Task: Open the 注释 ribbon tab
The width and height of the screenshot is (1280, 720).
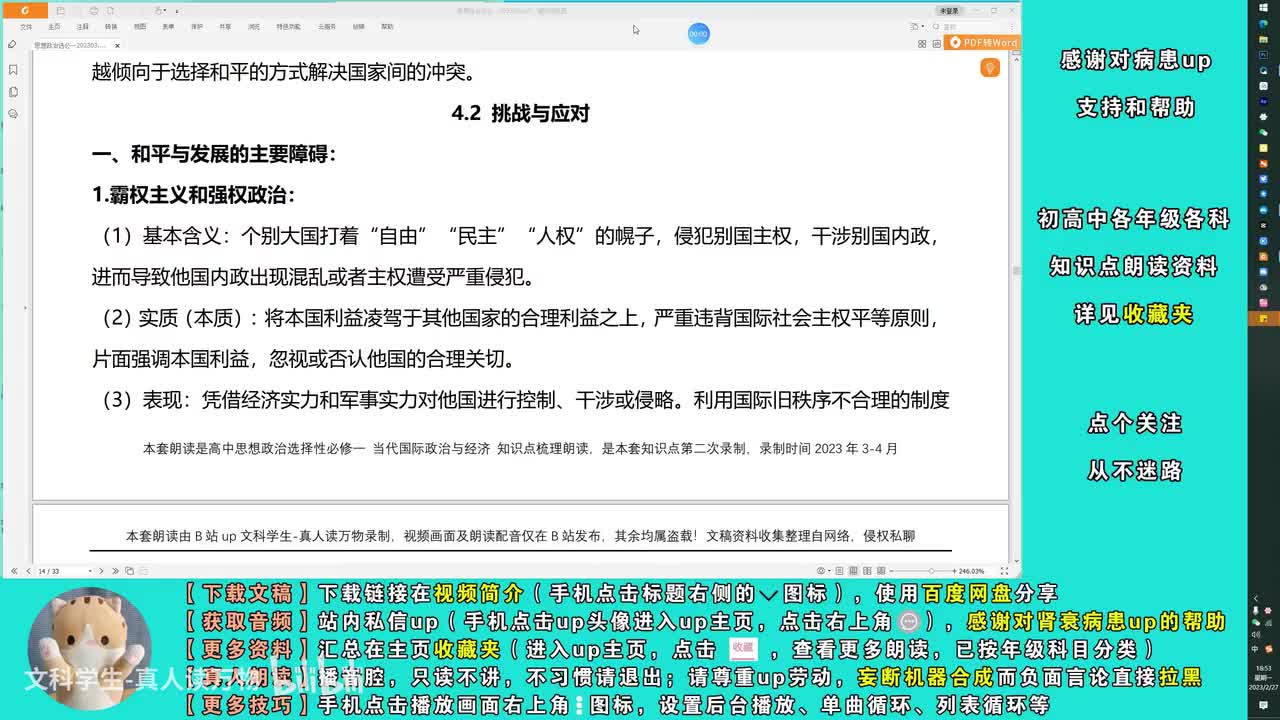Action: pyautogui.click(x=83, y=27)
